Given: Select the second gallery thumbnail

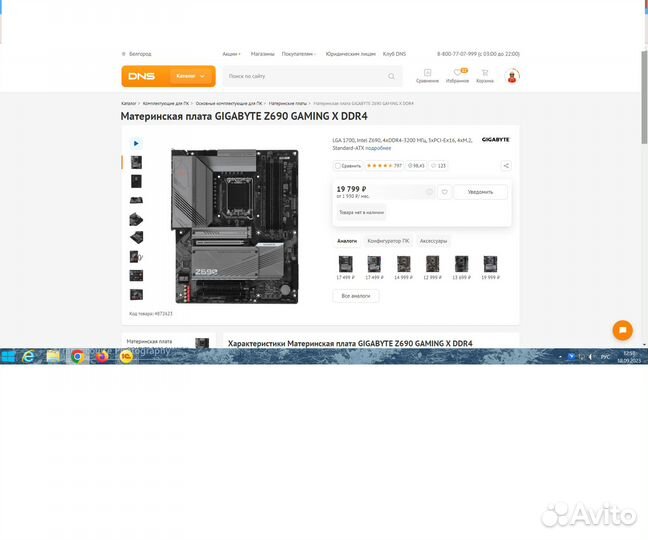Looking at the screenshot, I should pyautogui.click(x=136, y=181).
